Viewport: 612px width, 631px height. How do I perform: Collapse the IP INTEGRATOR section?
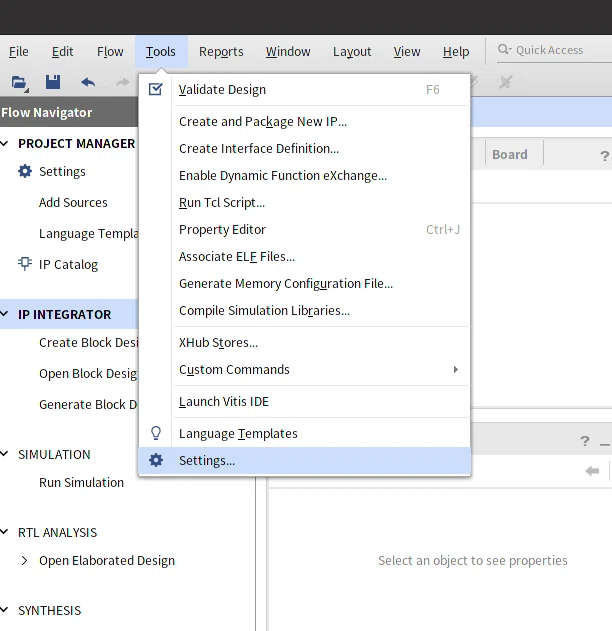click(4, 314)
